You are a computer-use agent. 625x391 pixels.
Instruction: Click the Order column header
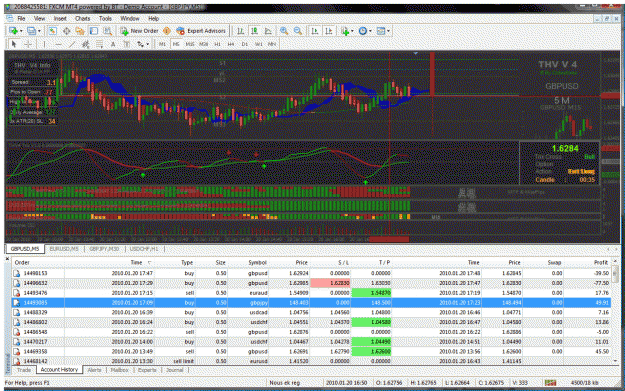click(x=23, y=262)
